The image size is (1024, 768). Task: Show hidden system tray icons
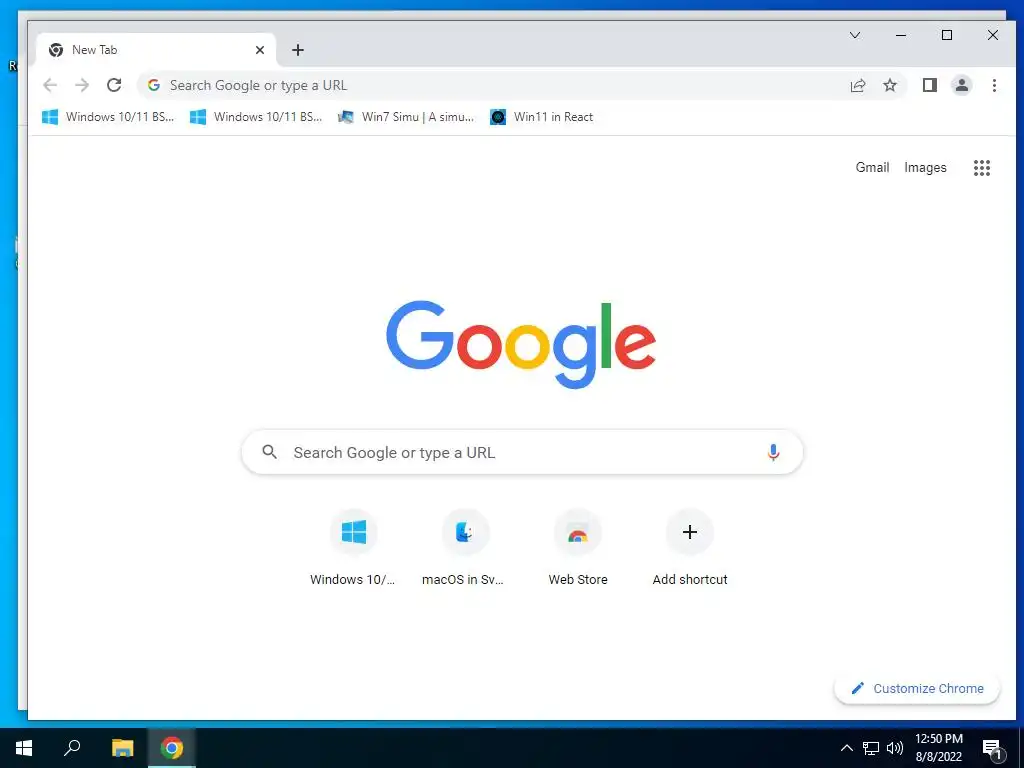pyautogui.click(x=846, y=748)
